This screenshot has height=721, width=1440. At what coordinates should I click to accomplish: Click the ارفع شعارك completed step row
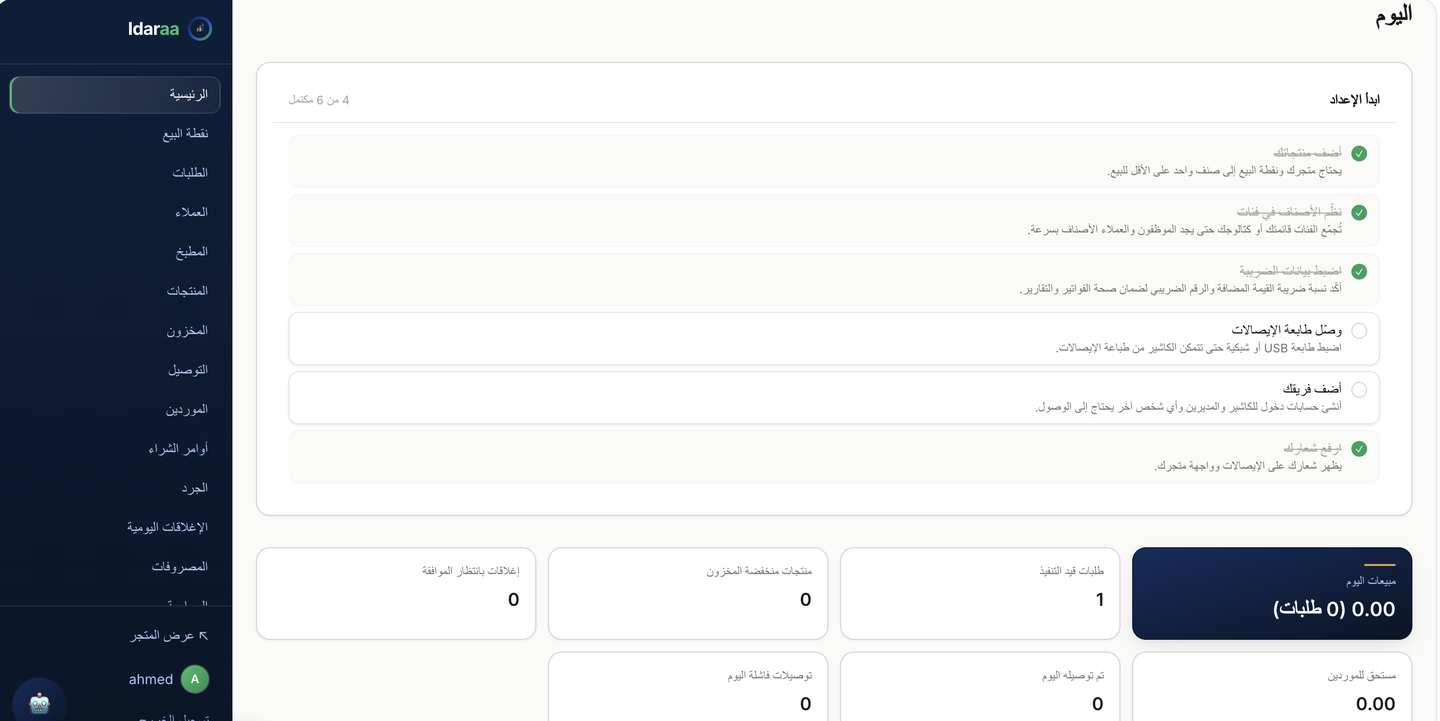click(x=834, y=456)
